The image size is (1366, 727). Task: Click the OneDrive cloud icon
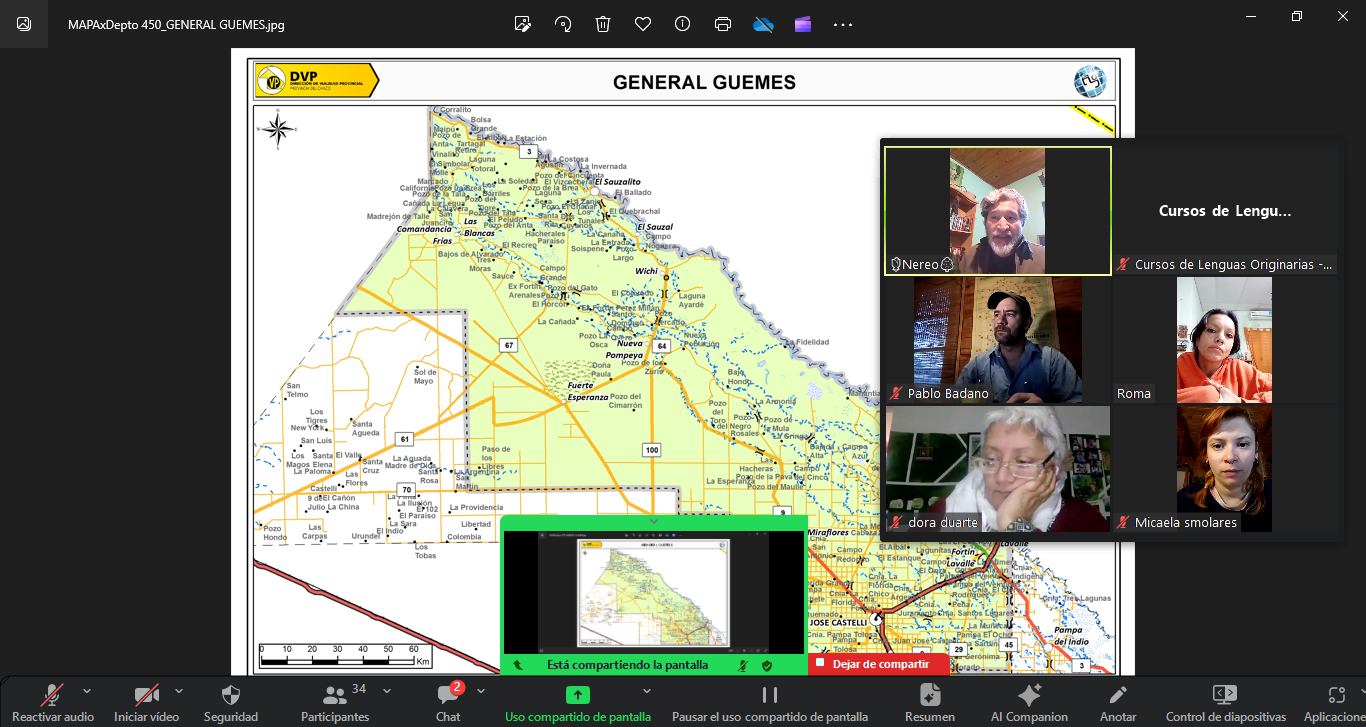(764, 24)
